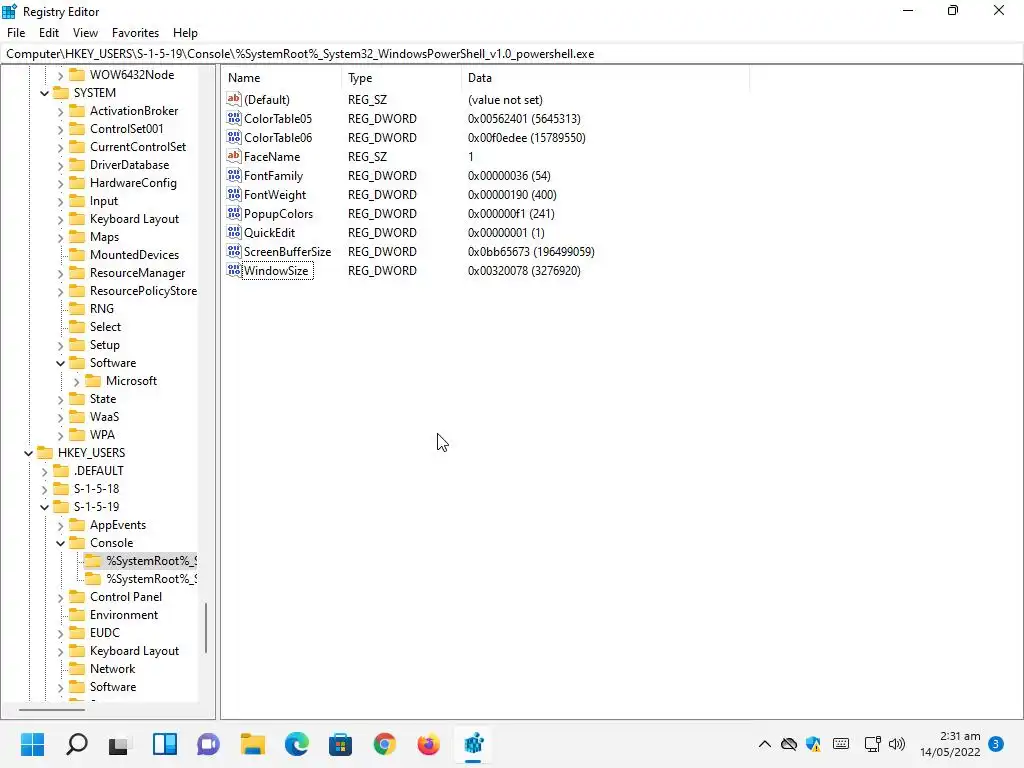Expand the S-1-5-18 key
This screenshot has width=1024, height=768.
(x=44, y=489)
